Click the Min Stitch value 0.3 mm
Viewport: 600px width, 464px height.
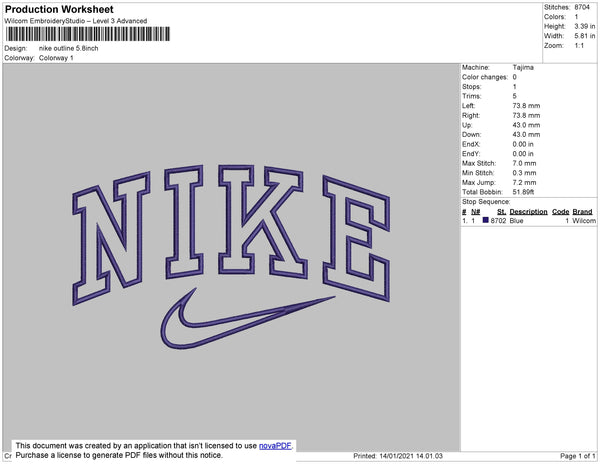point(525,173)
